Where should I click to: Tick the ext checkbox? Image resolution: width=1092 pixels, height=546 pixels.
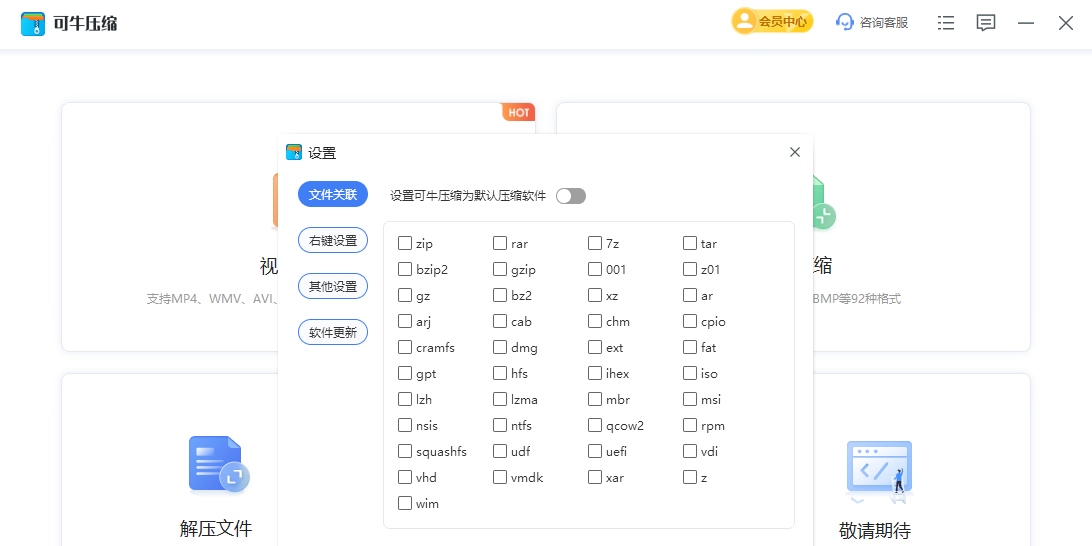[x=594, y=347]
